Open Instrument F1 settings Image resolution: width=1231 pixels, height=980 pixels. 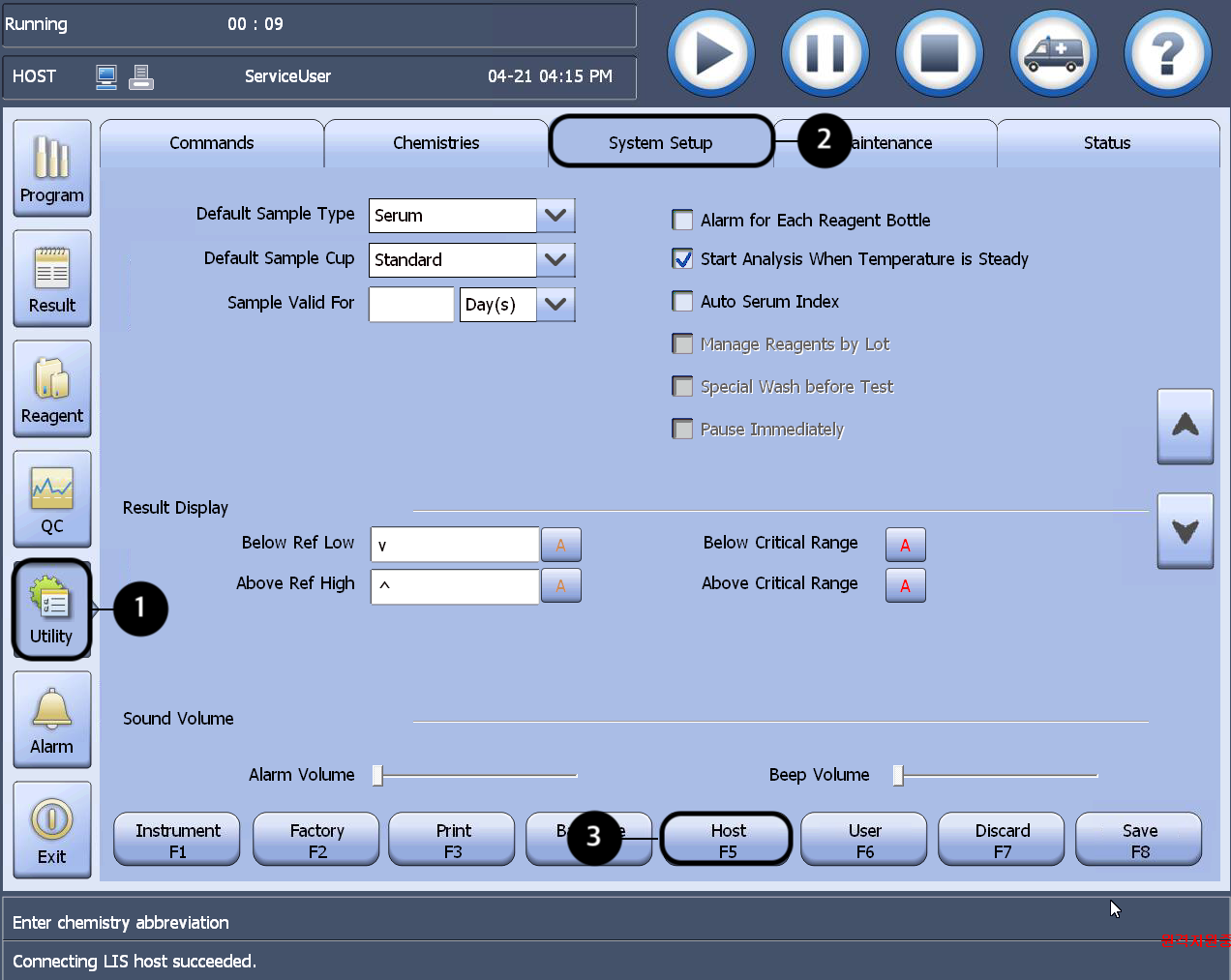pyautogui.click(x=177, y=840)
